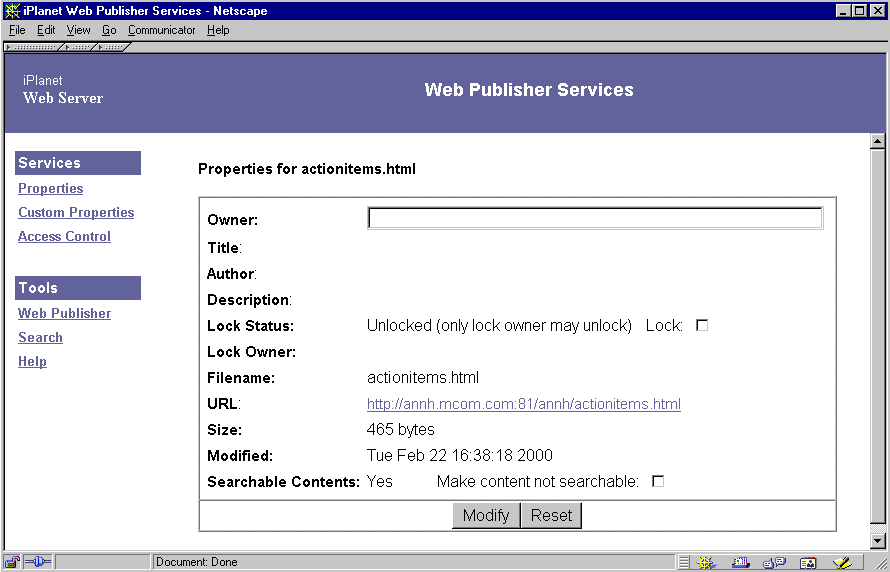Open the Properties link under Services
The image size is (890, 572).
[51, 188]
